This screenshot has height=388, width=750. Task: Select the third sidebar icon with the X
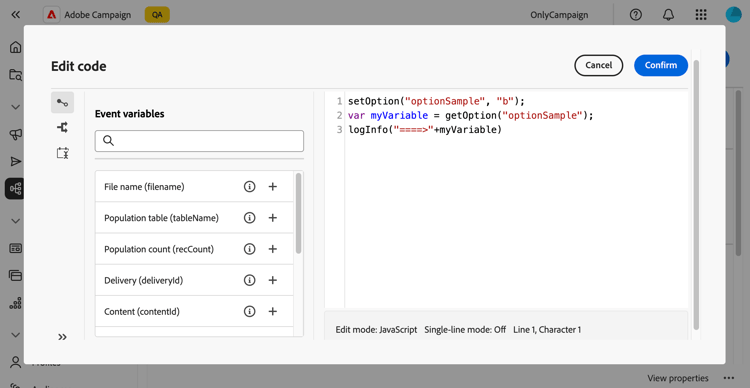[x=62, y=153]
